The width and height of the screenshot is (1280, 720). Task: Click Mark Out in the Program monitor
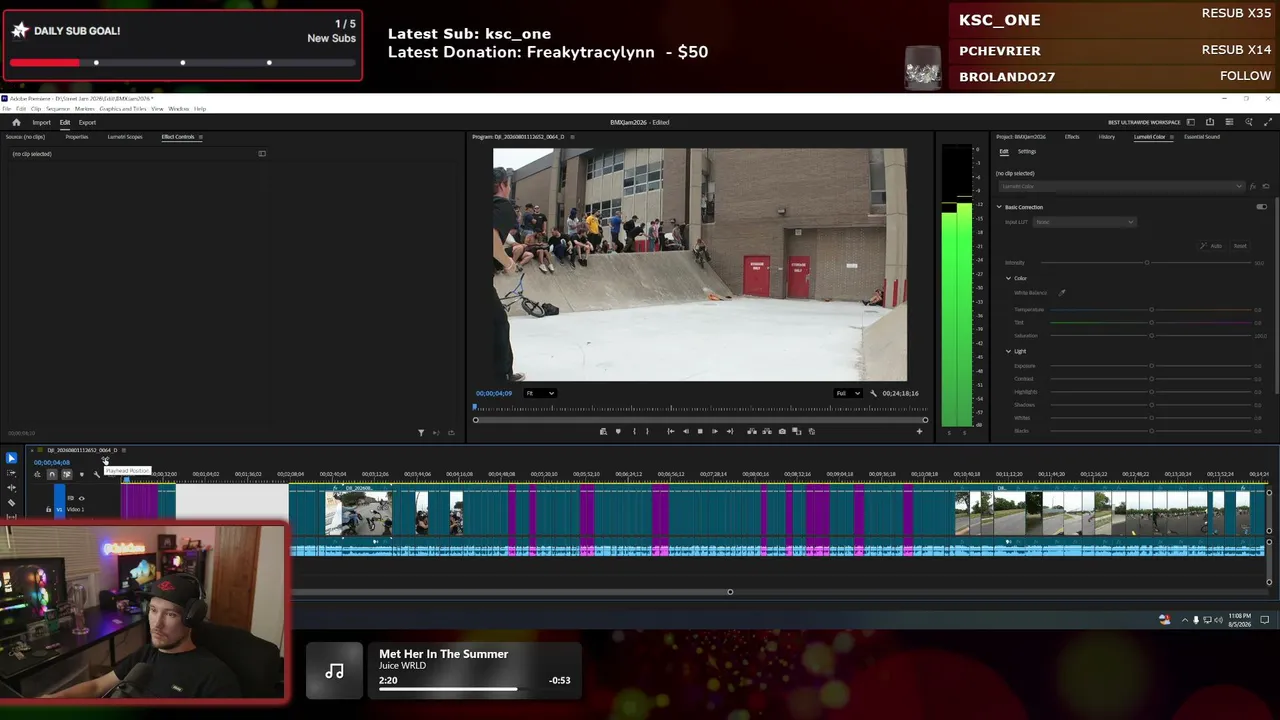click(647, 431)
